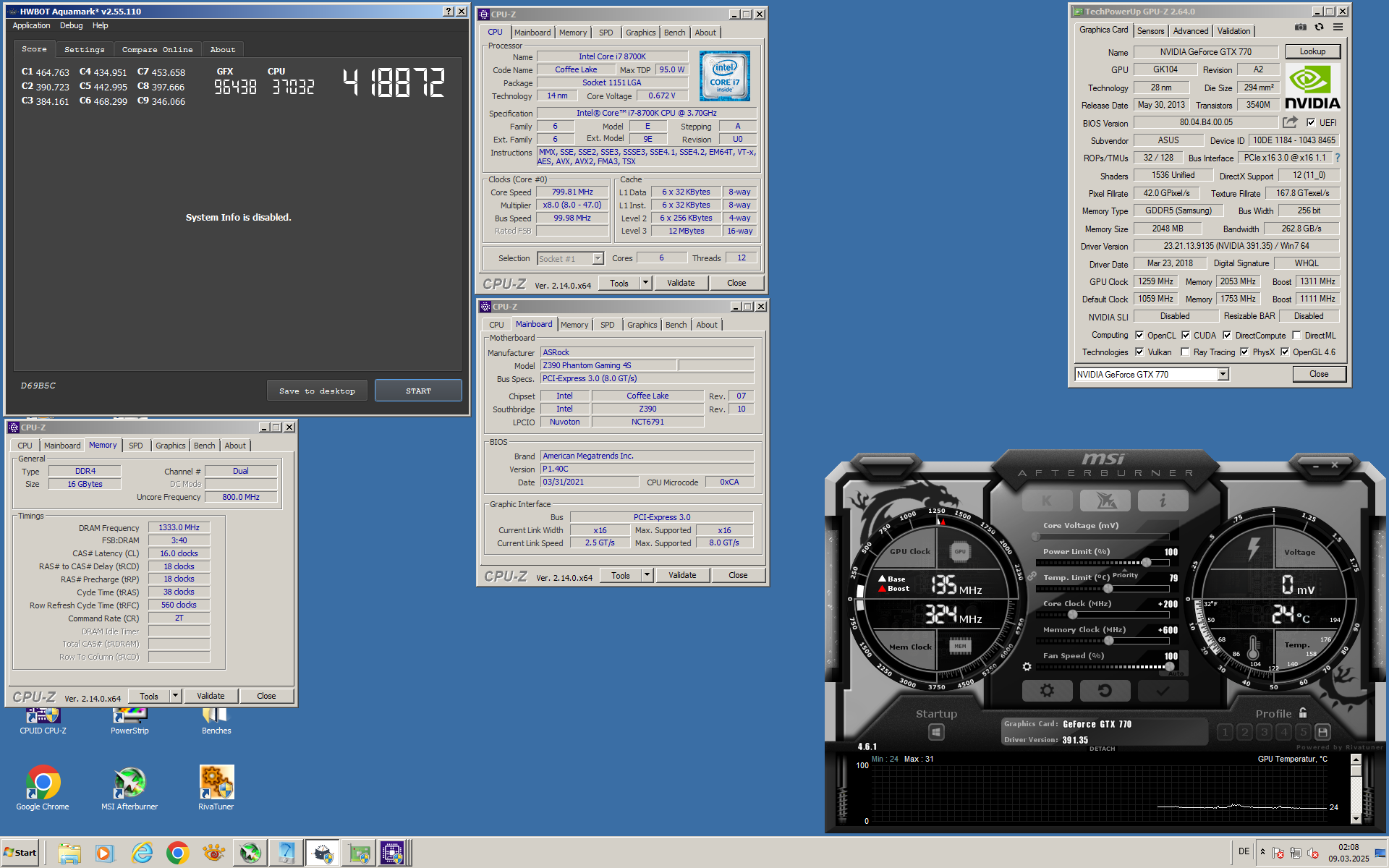Open Windows Explorer folder in taskbar
This screenshot has width=1389, height=868.
(x=69, y=853)
